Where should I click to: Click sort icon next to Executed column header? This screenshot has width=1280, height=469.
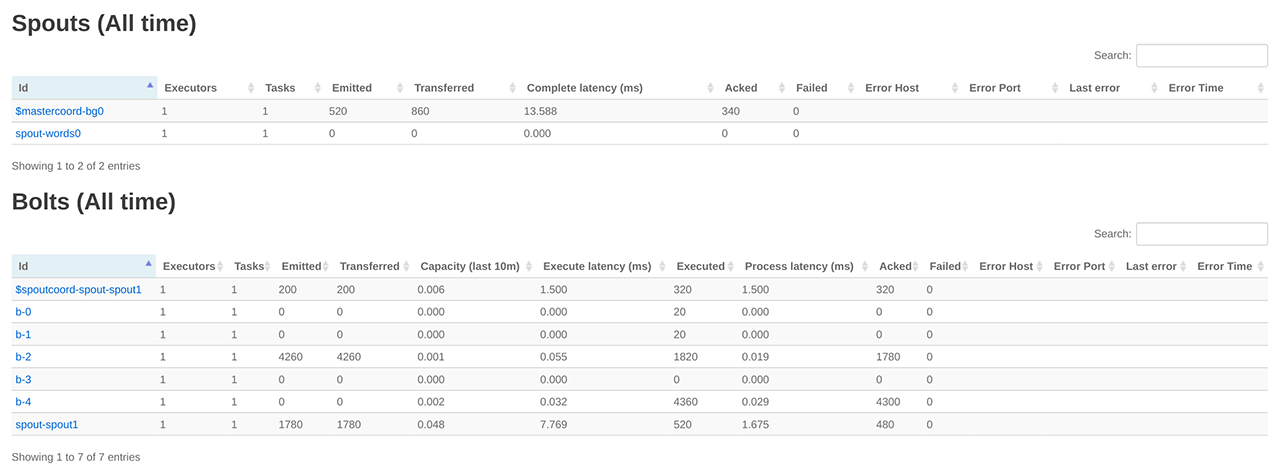point(730,266)
